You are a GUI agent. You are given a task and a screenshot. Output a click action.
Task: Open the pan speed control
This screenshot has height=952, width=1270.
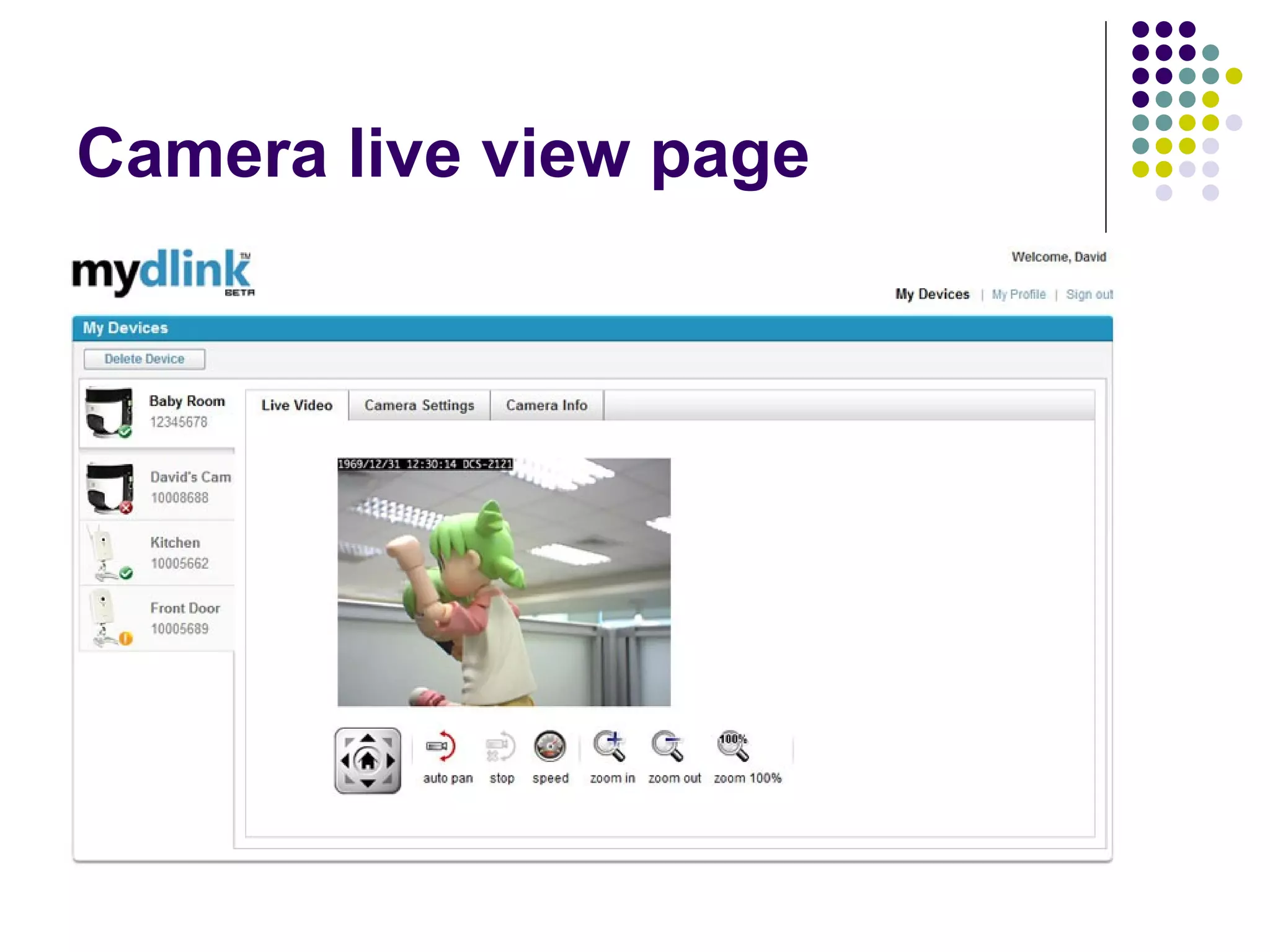point(549,747)
